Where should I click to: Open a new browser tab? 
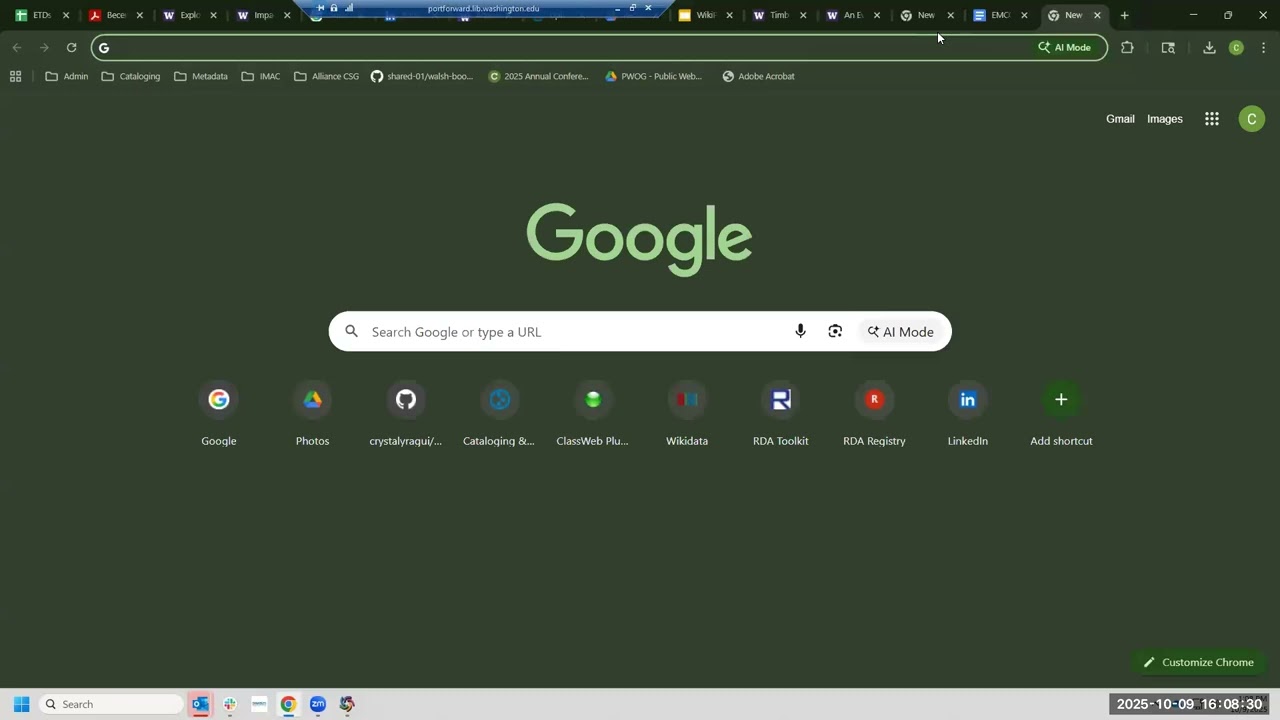pyautogui.click(x=1124, y=15)
